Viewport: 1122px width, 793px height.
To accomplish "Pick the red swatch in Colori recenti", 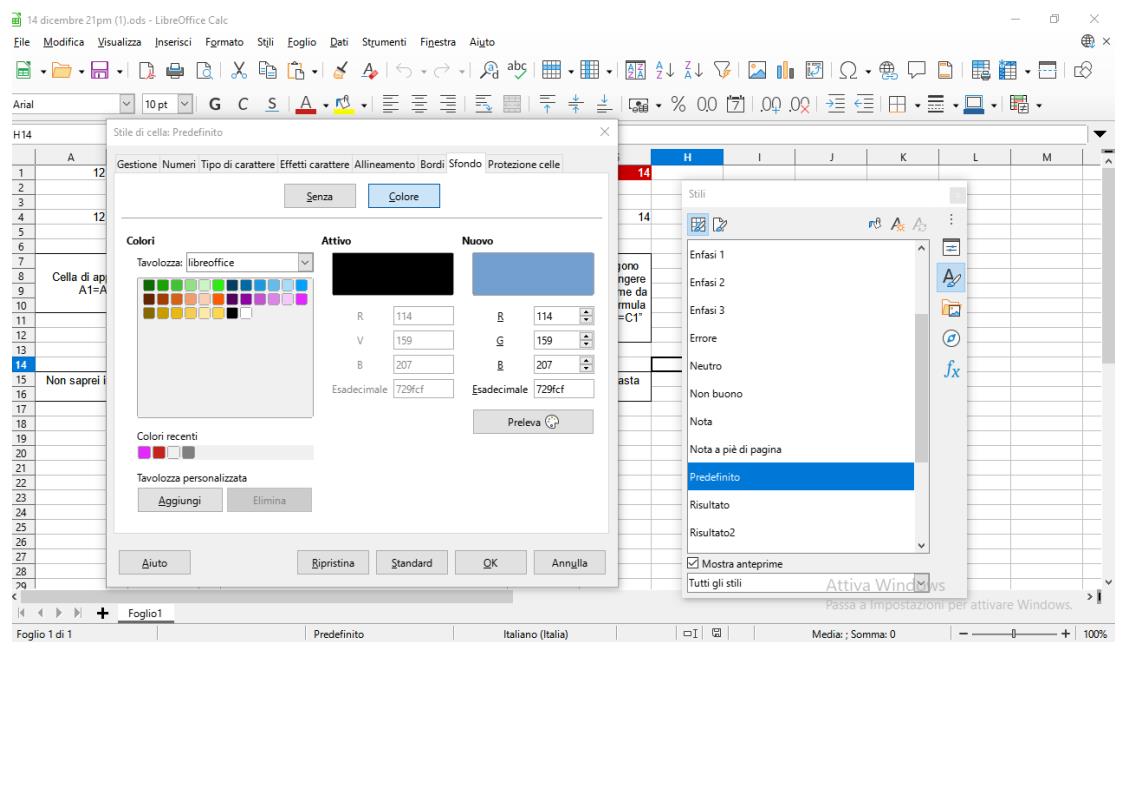I will pyautogui.click(x=158, y=453).
